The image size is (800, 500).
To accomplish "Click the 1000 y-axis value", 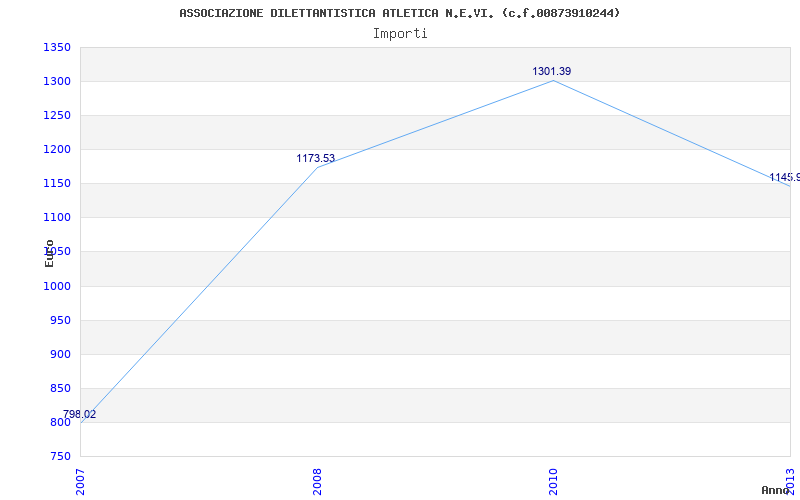I will tap(57, 286).
